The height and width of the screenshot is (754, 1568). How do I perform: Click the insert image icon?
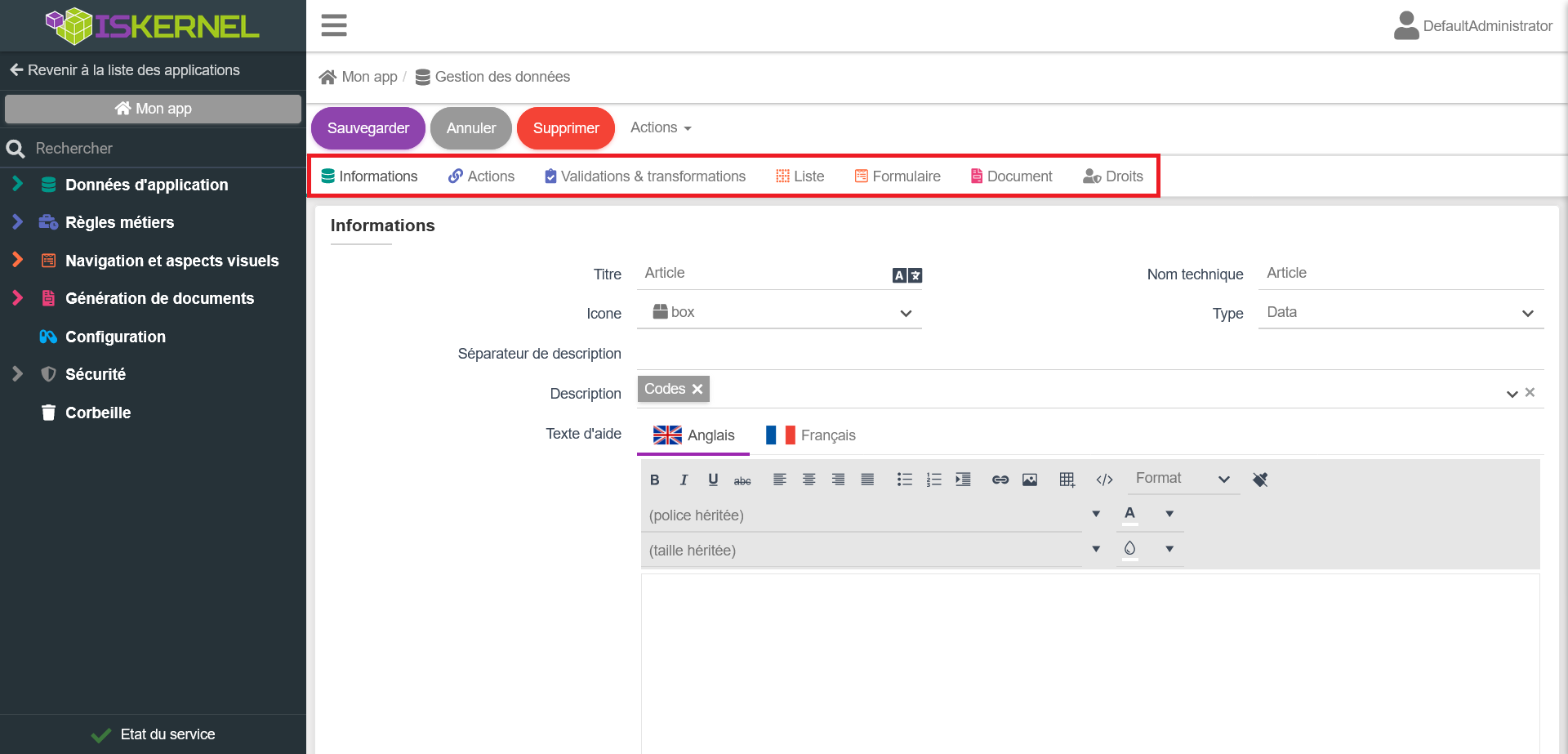tap(1029, 480)
